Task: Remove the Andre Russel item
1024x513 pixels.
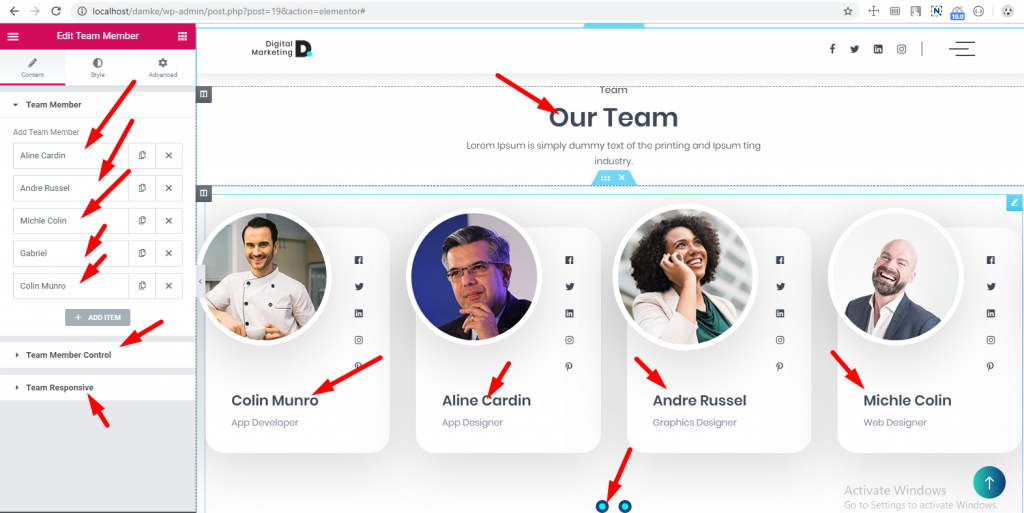Action: [x=168, y=188]
